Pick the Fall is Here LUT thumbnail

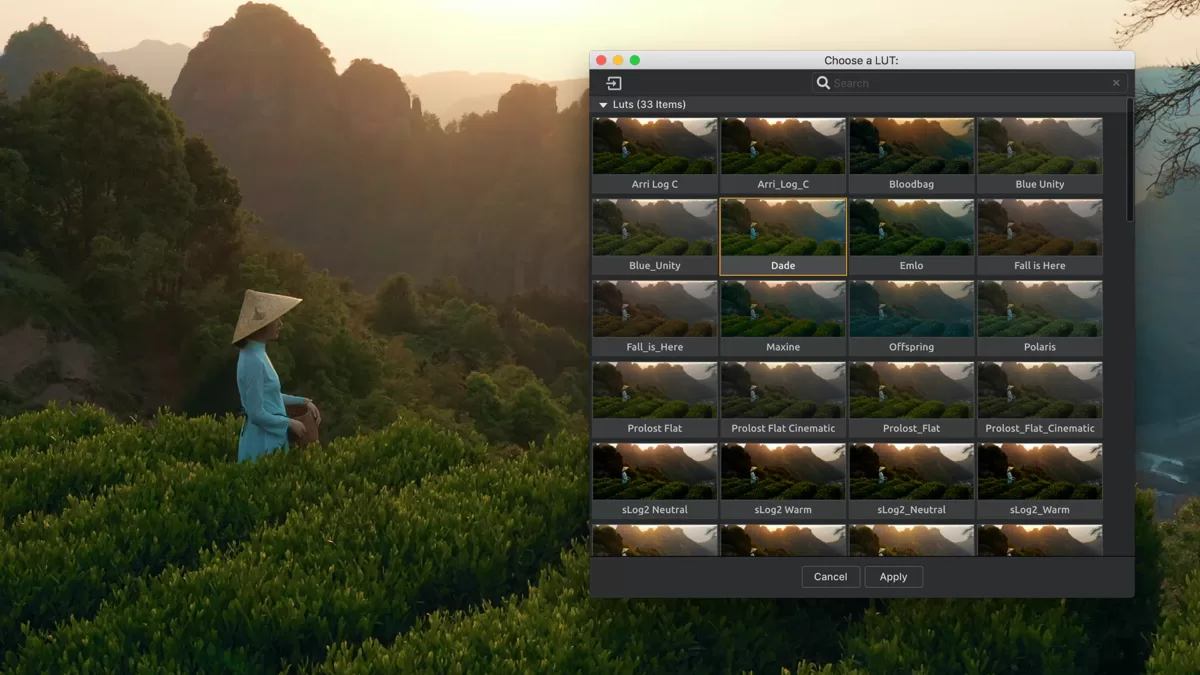tap(1040, 237)
